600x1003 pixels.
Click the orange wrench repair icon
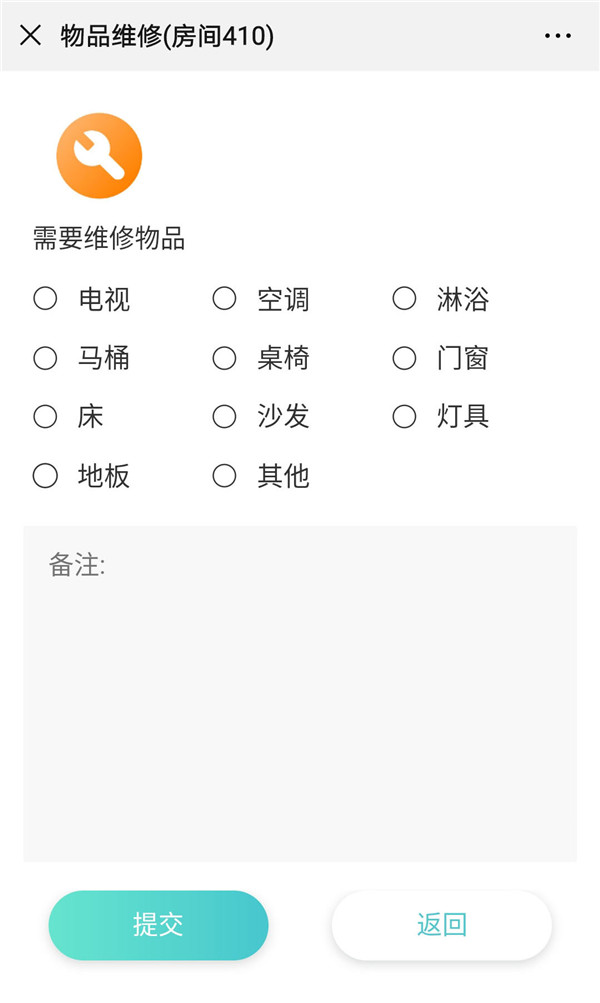click(99, 156)
